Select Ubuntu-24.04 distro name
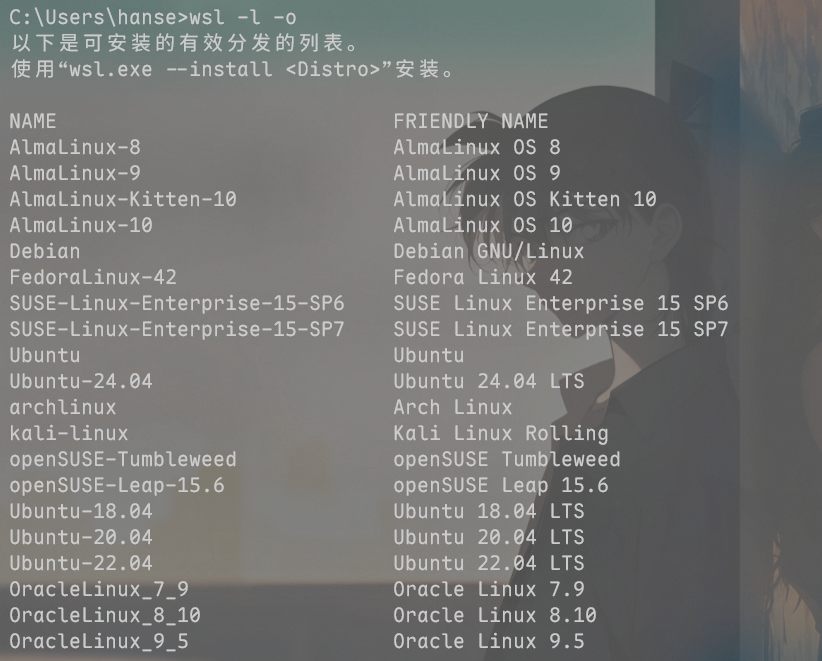The height and width of the screenshot is (661, 822). click(x=81, y=381)
